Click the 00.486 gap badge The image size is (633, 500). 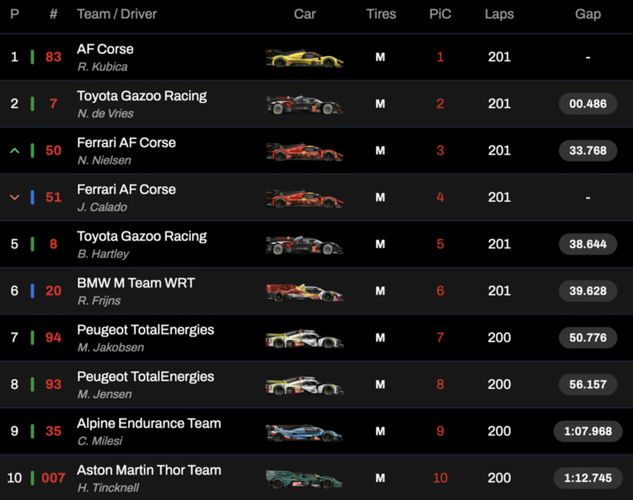click(588, 104)
